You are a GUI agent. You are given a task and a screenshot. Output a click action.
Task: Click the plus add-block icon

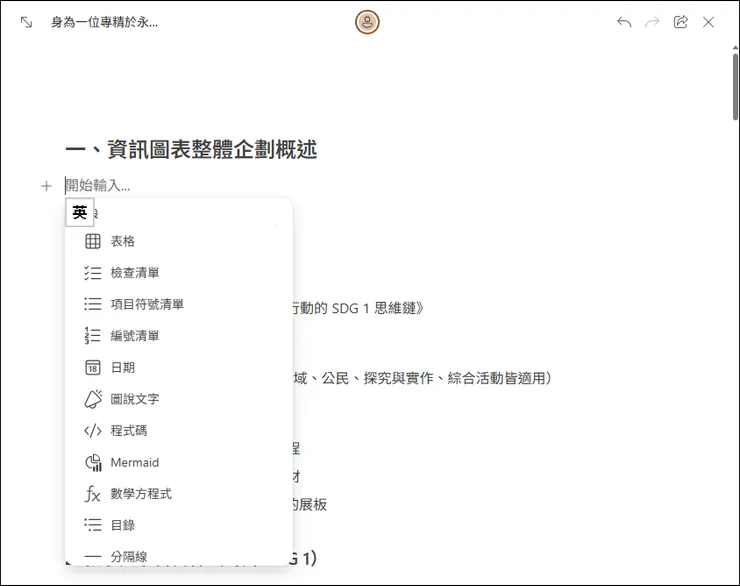pyautogui.click(x=46, y=186)
